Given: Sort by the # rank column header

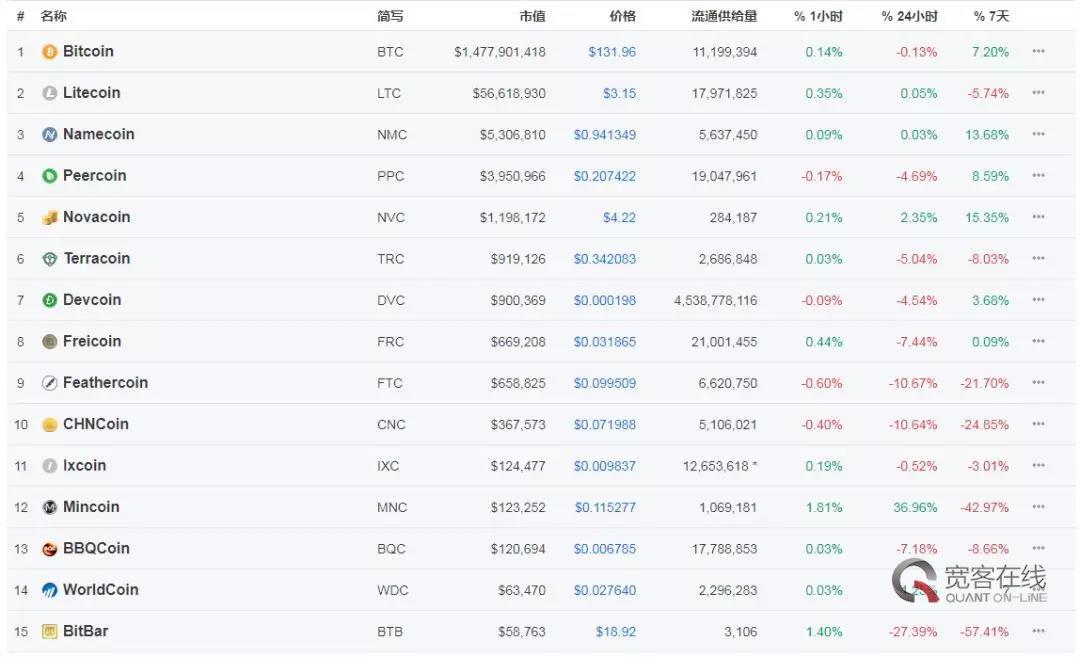Looking at the screenshot, I should tap(21, 16).
